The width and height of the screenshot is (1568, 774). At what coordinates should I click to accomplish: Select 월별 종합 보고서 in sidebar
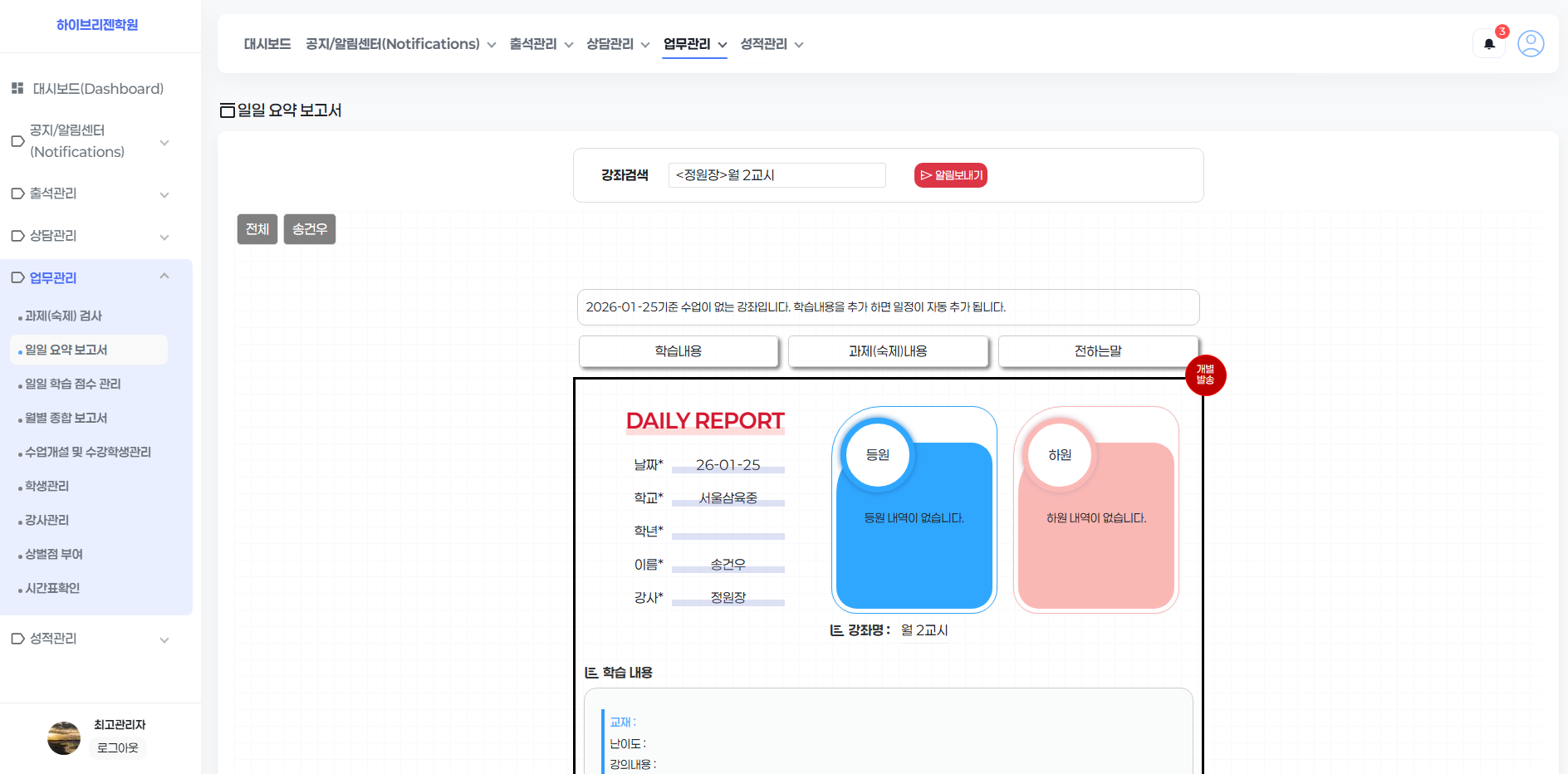coord(66,418)
